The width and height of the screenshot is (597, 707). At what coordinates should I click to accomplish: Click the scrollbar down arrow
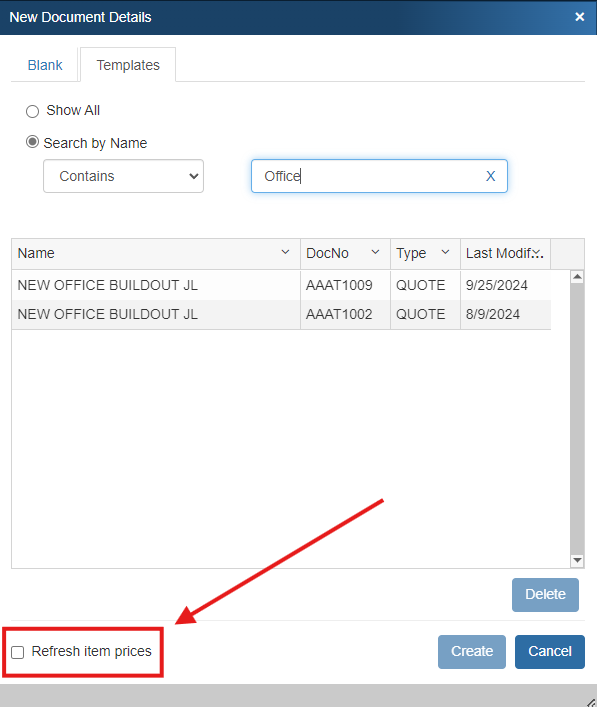click(x=577, y=560)
